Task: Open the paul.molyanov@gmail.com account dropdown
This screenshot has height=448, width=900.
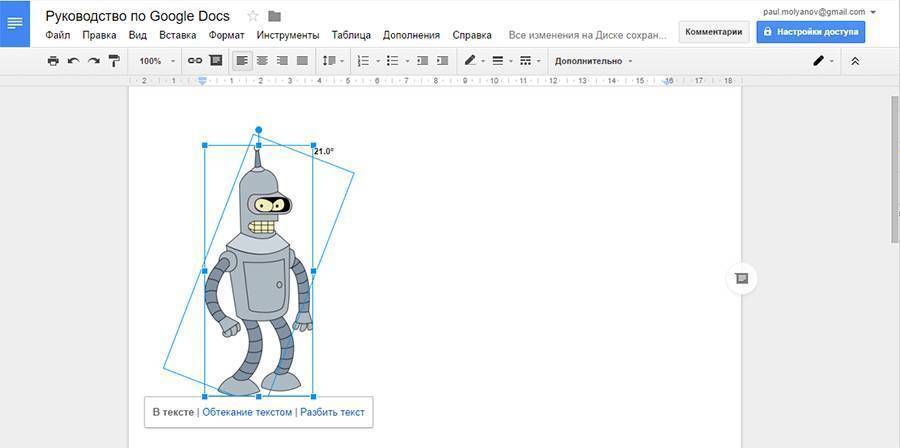Action: point(819,11)
